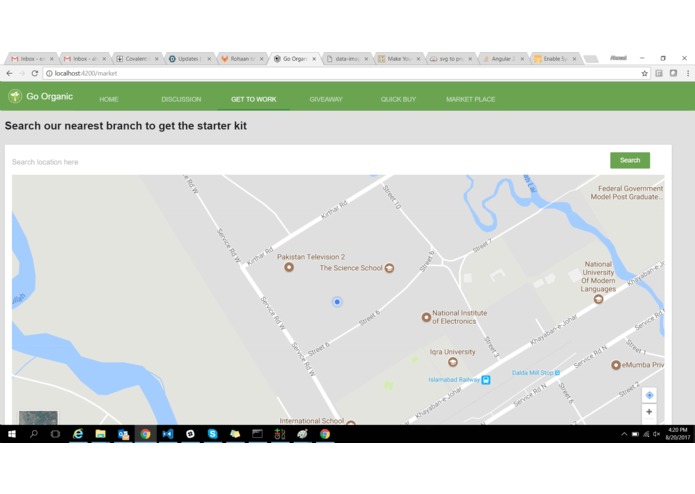Show hidden system tray icons
Image resolution: width=695 pixels, height=494 pixels.
click(x=624, y=434)
